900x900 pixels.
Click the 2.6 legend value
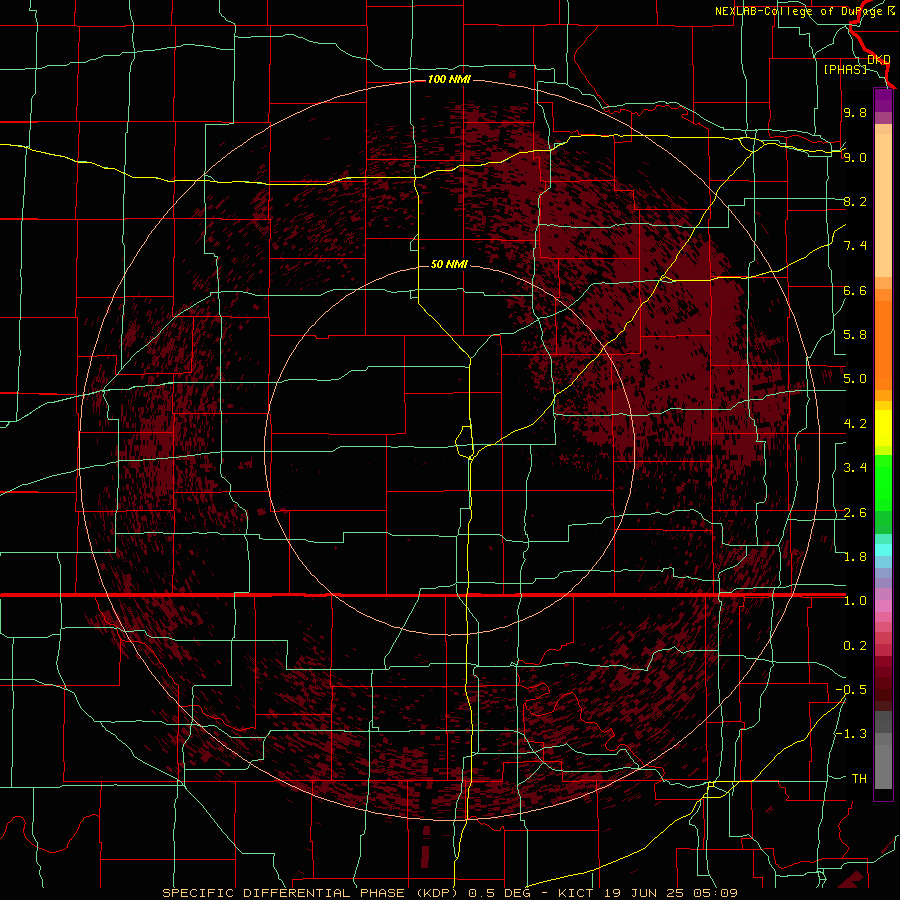855,513
